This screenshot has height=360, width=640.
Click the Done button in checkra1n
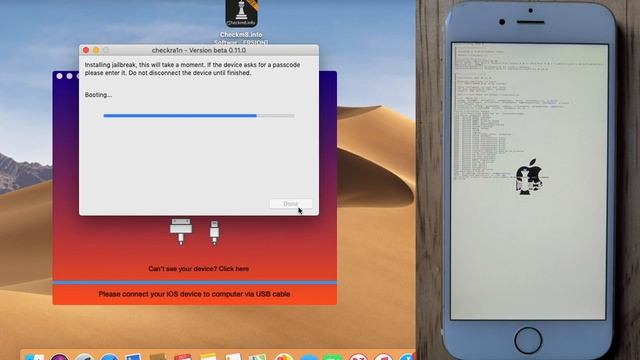click(291, 204)
